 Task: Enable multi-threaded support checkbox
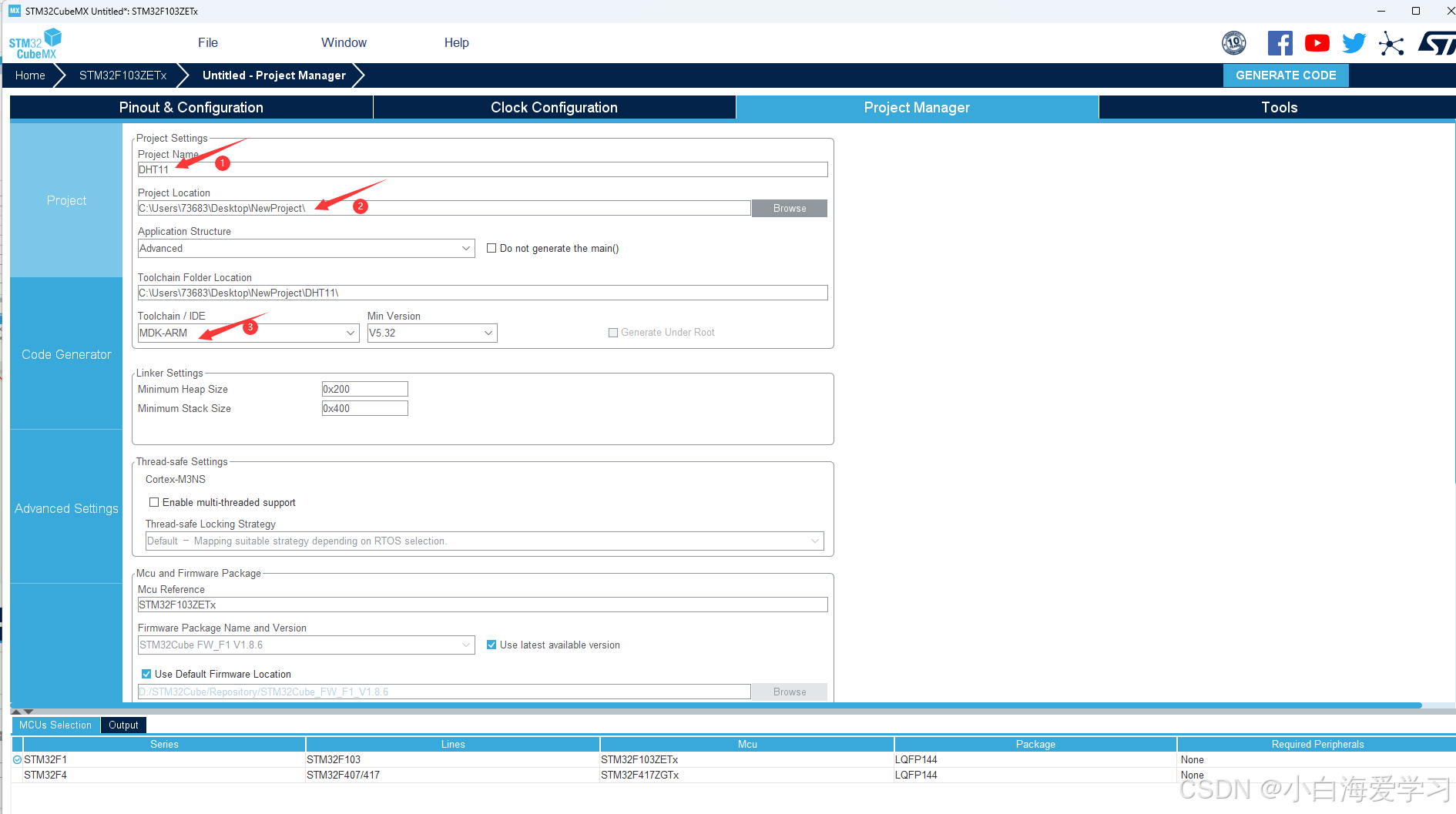[154, 502]
